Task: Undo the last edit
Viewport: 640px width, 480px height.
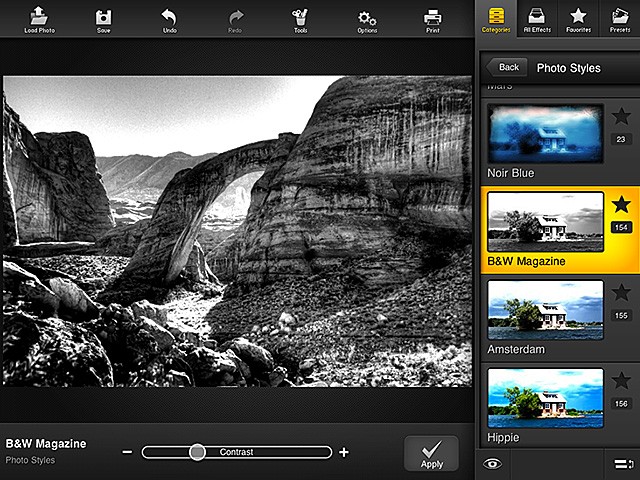Action: 169,18
